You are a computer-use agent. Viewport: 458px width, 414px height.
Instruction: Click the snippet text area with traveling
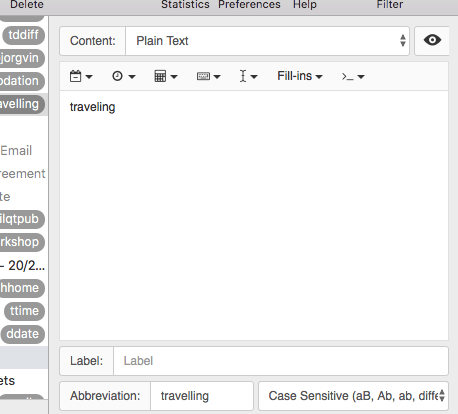tap(254, 215)
